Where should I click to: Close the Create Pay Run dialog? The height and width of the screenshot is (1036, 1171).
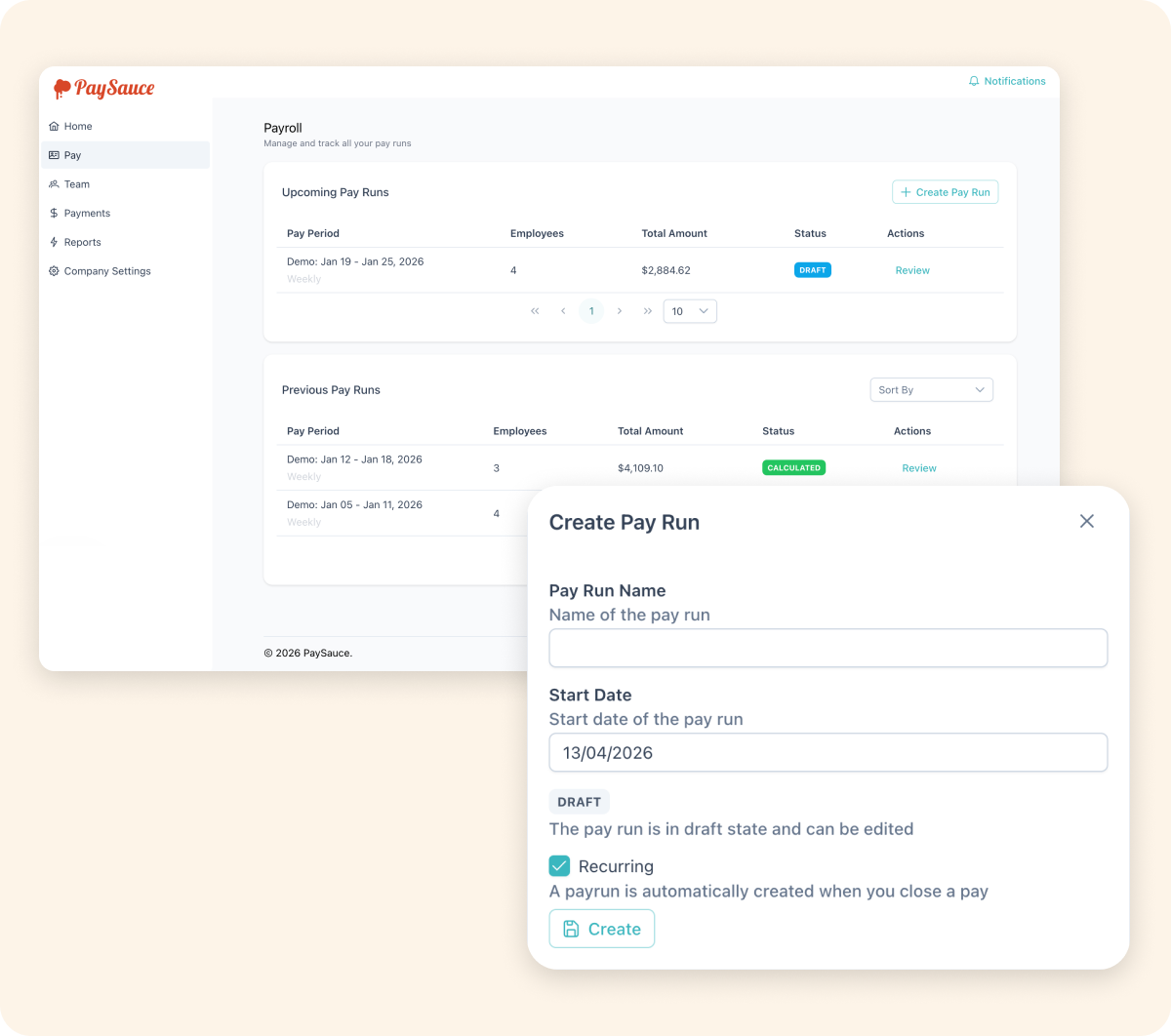1086,522
